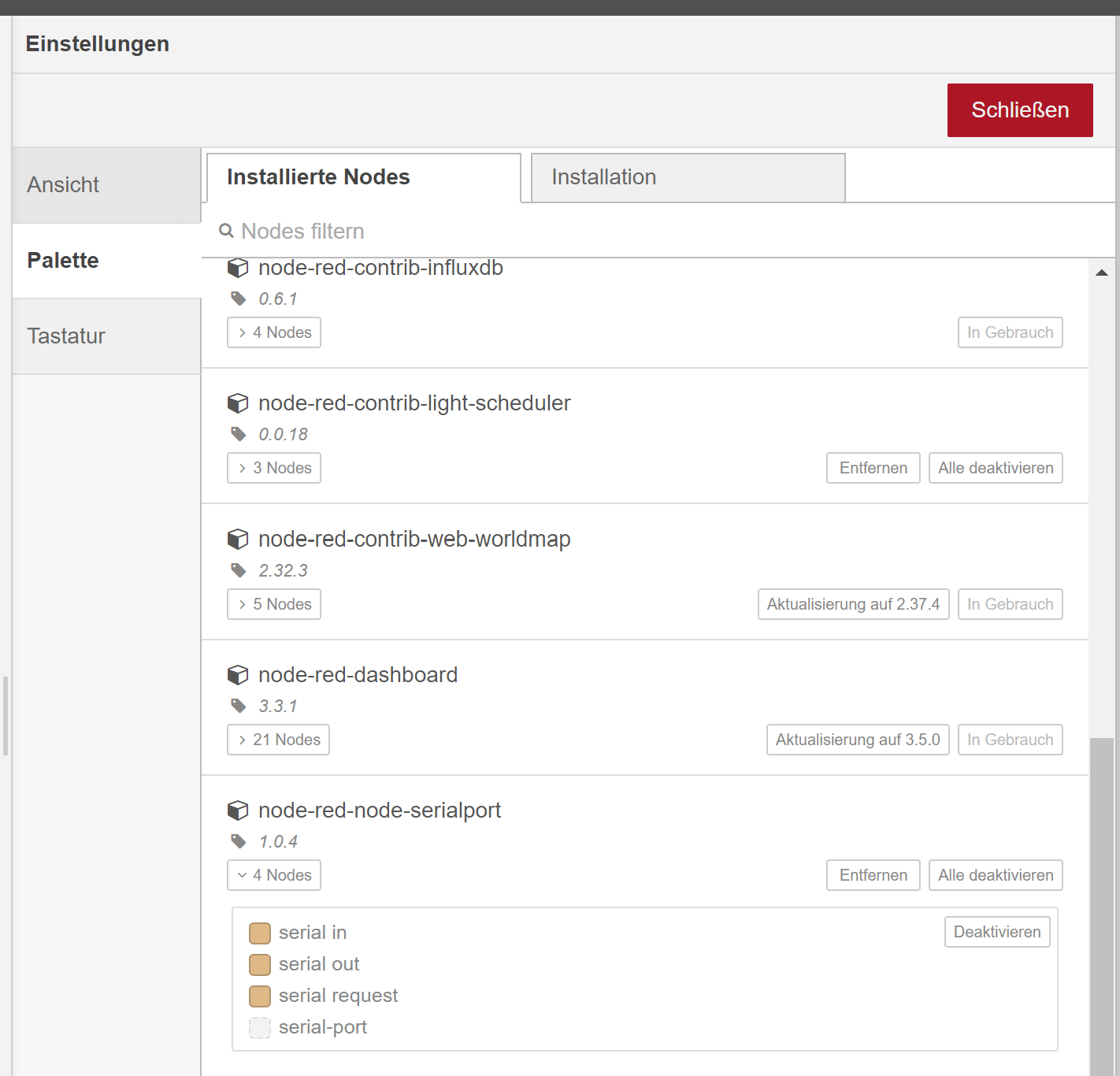Click the serial in node swatch

pos(260,933)
